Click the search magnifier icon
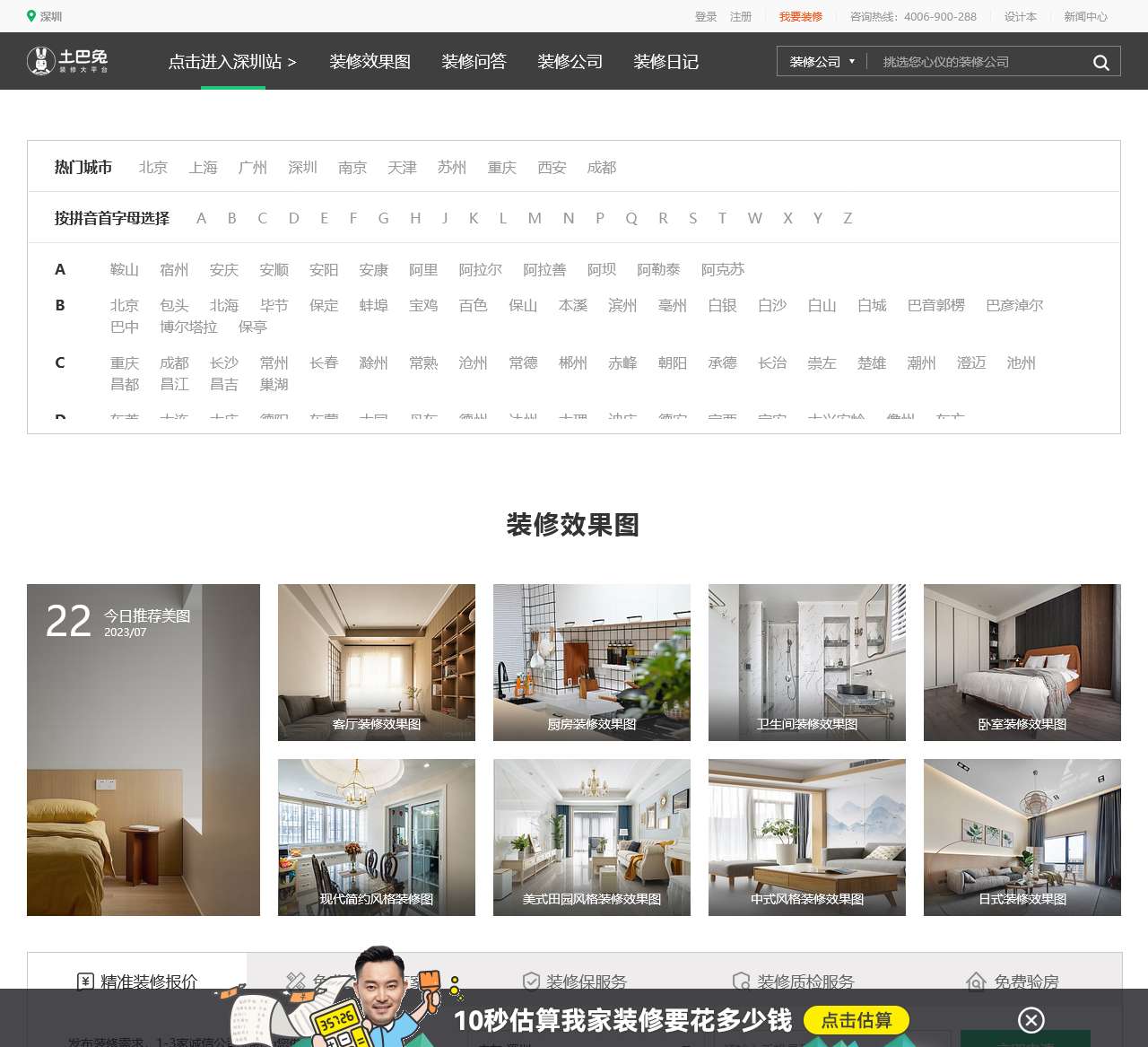Image resolution: width=1148 pixels, height=1047 pixels. [1101, 62]
